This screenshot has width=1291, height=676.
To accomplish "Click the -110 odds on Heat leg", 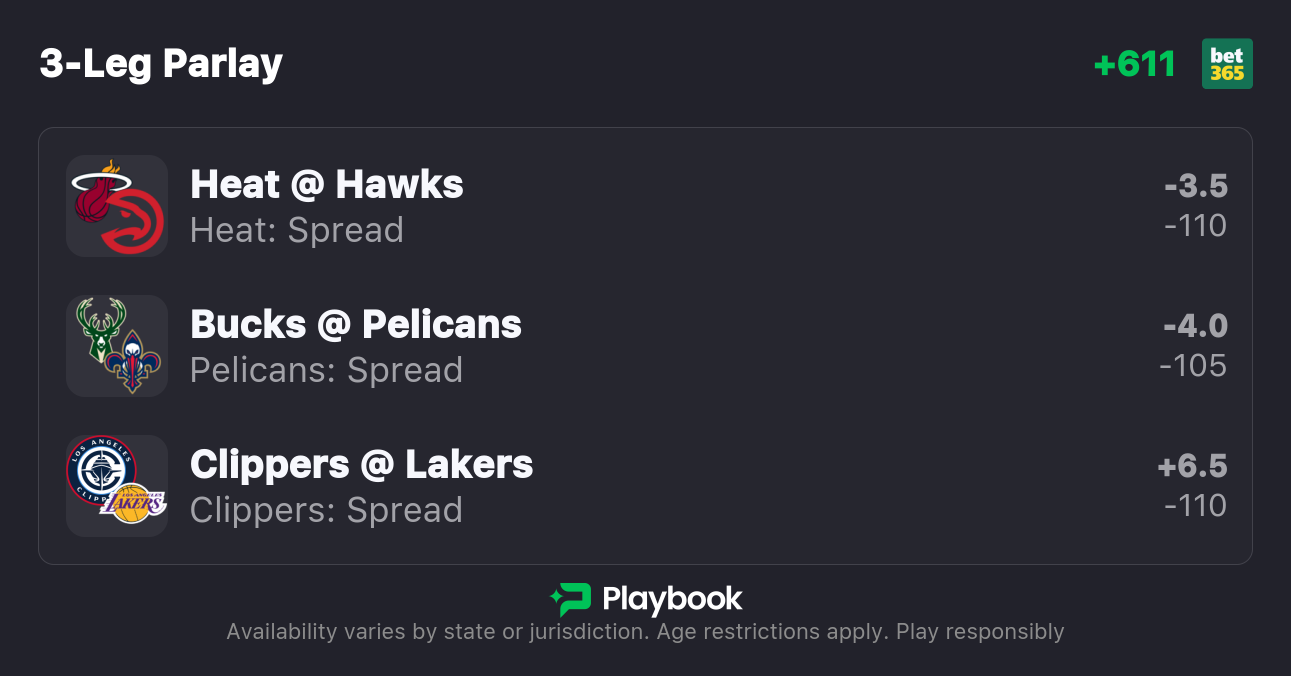I will [1195, 226].
